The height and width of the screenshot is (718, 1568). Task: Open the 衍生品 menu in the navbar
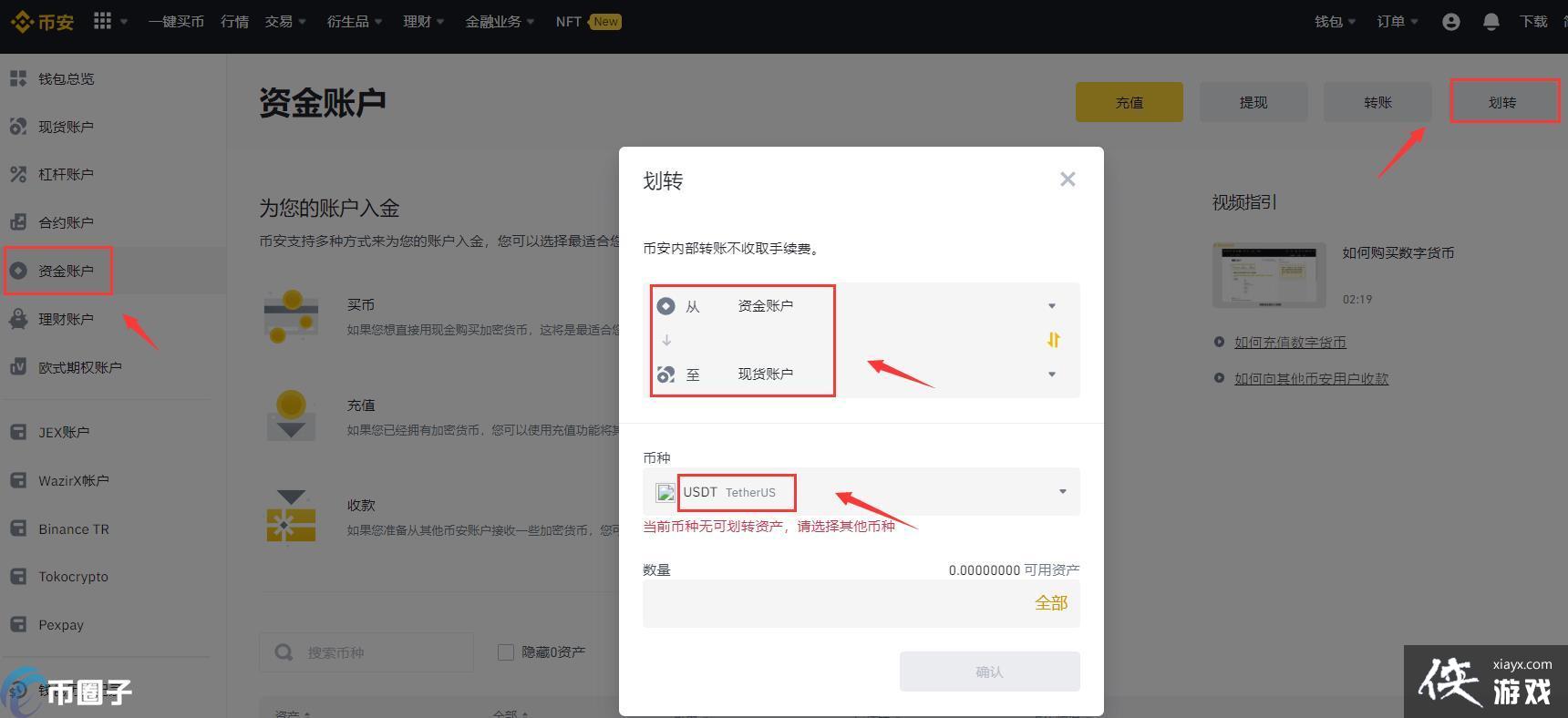coord(354,22)
